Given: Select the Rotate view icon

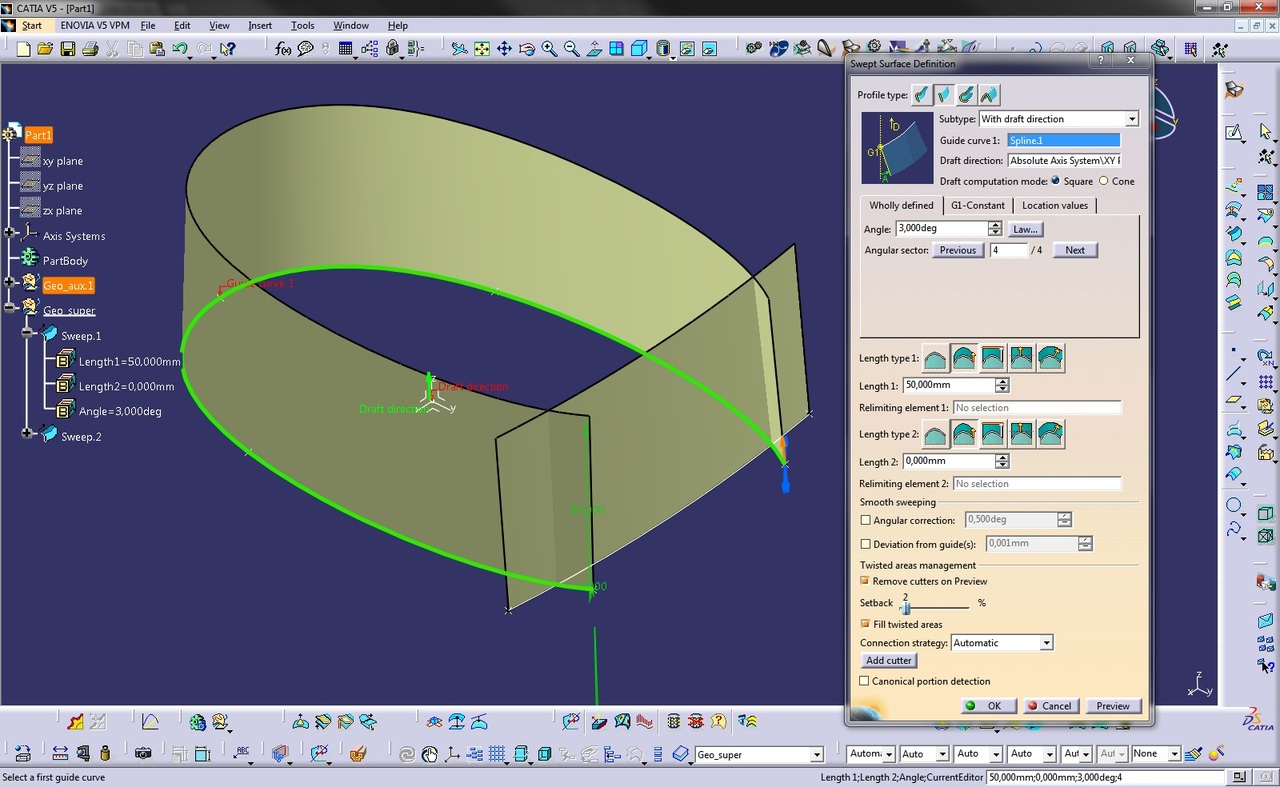Looking at the screenshot, I should click(527, 49).
